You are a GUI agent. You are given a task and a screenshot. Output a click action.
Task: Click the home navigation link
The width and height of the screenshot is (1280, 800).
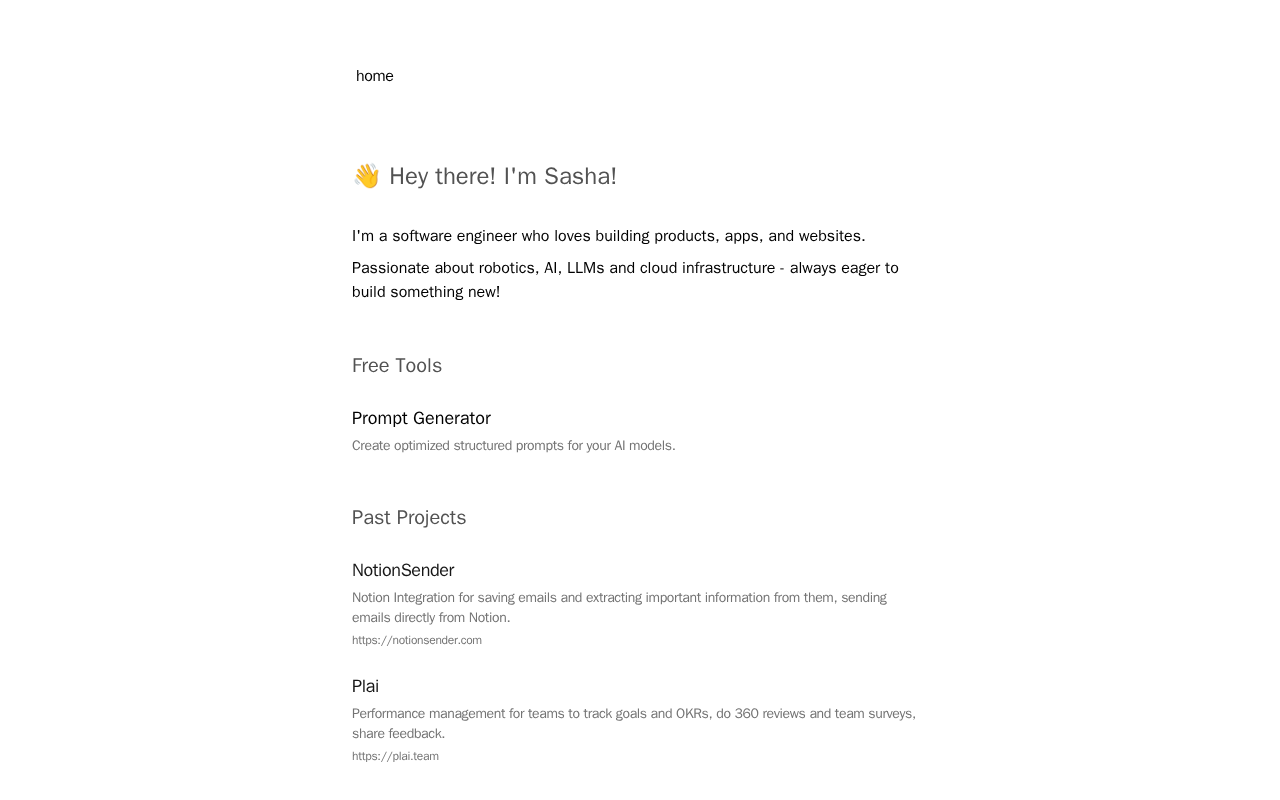pyautogui.click(x=375, y=76)
